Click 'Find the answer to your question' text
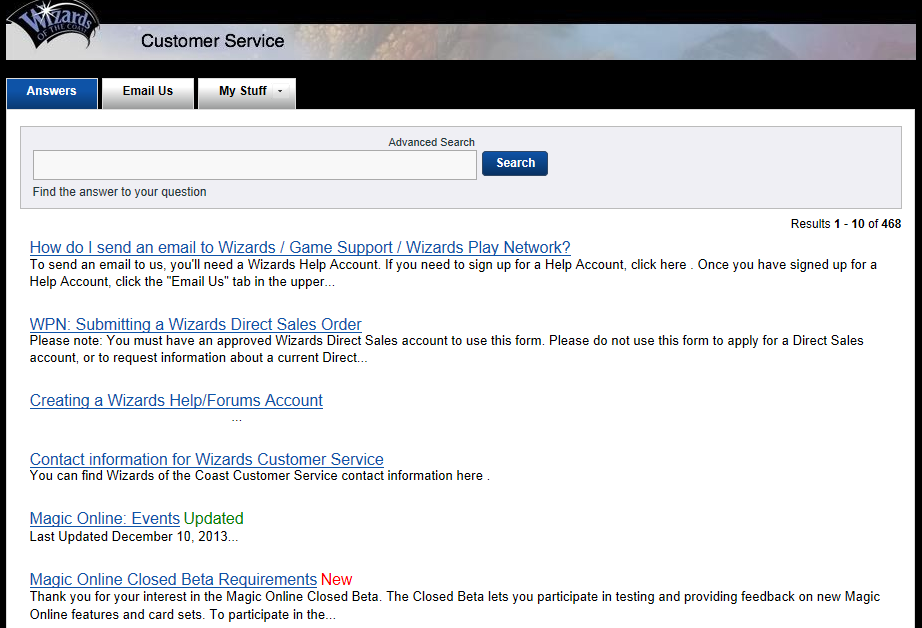The width and height of the screenshot is (922, 628). pos(119,192)
